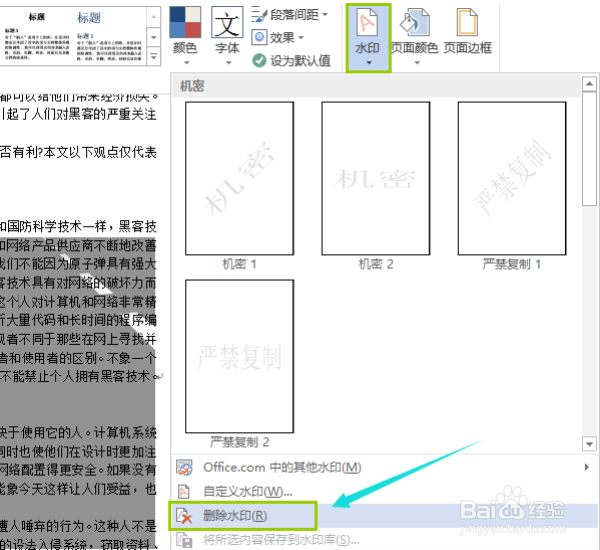Click the watermark gallery scroll down arrow
The image size is (600, 550).
click(x=589, y=444)
